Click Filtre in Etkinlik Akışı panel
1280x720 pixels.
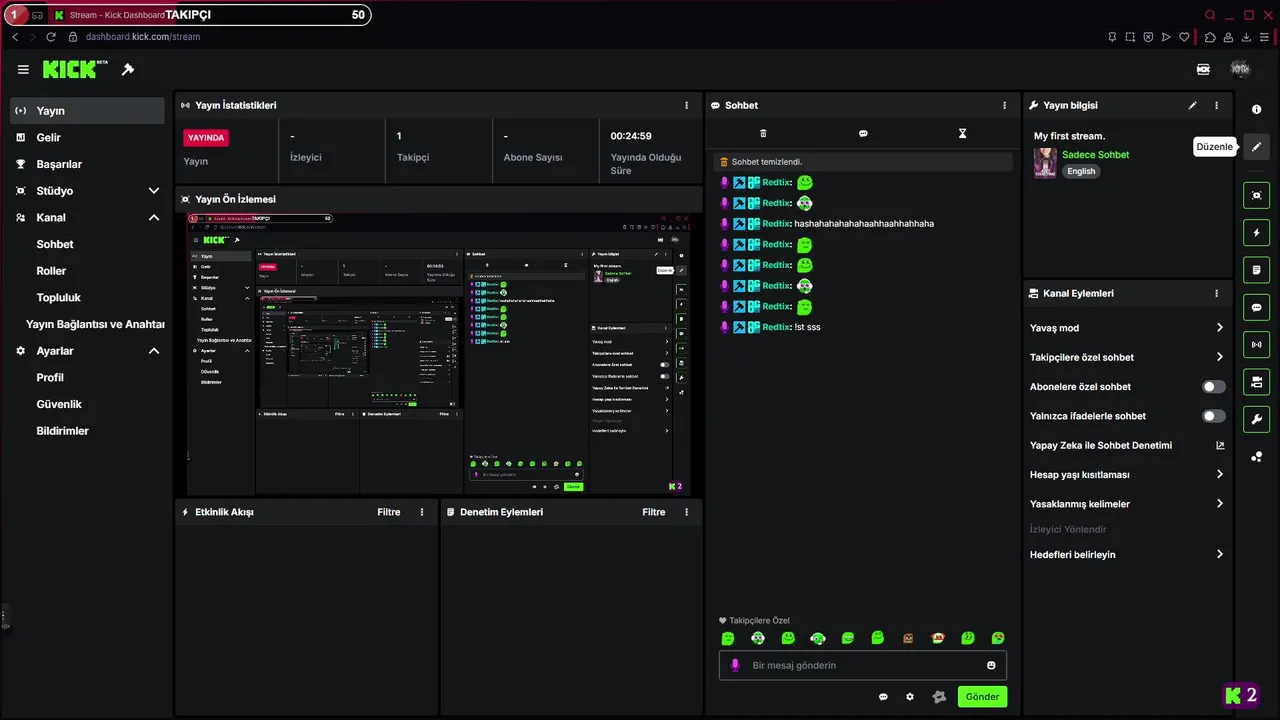click(389, 512)
